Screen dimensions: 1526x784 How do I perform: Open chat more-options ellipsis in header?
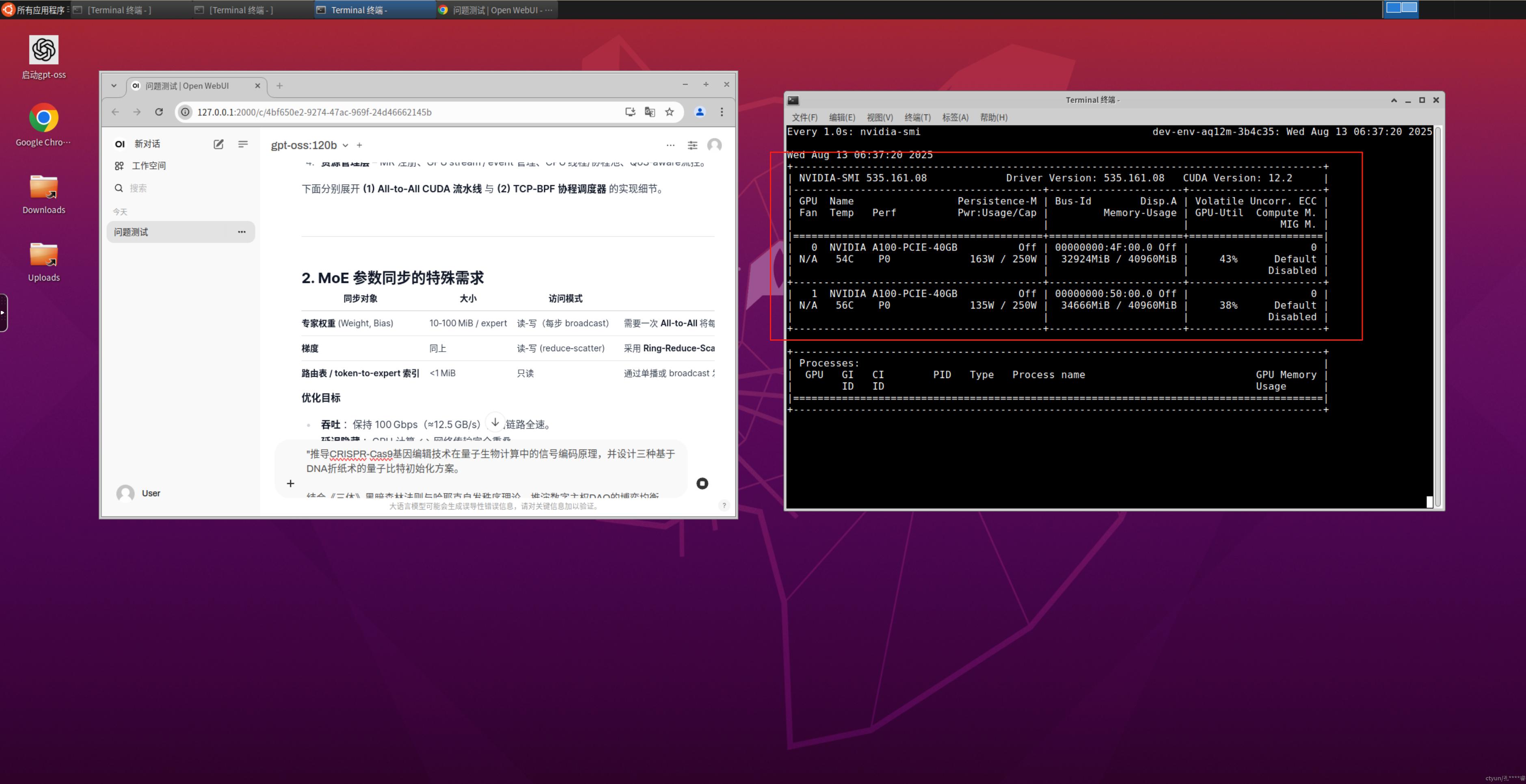point(670,145)
